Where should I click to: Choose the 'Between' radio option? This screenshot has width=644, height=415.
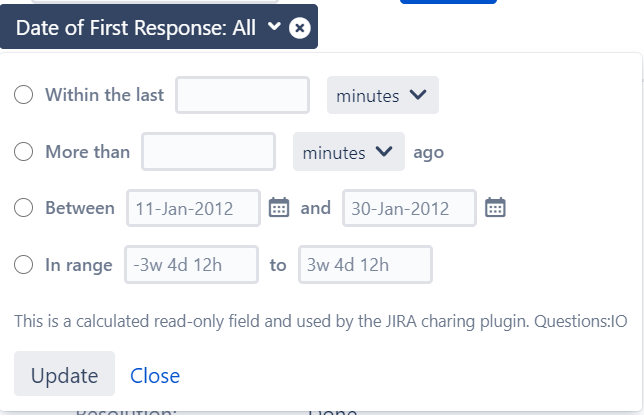pyautogui.click(x=23, y=208)
